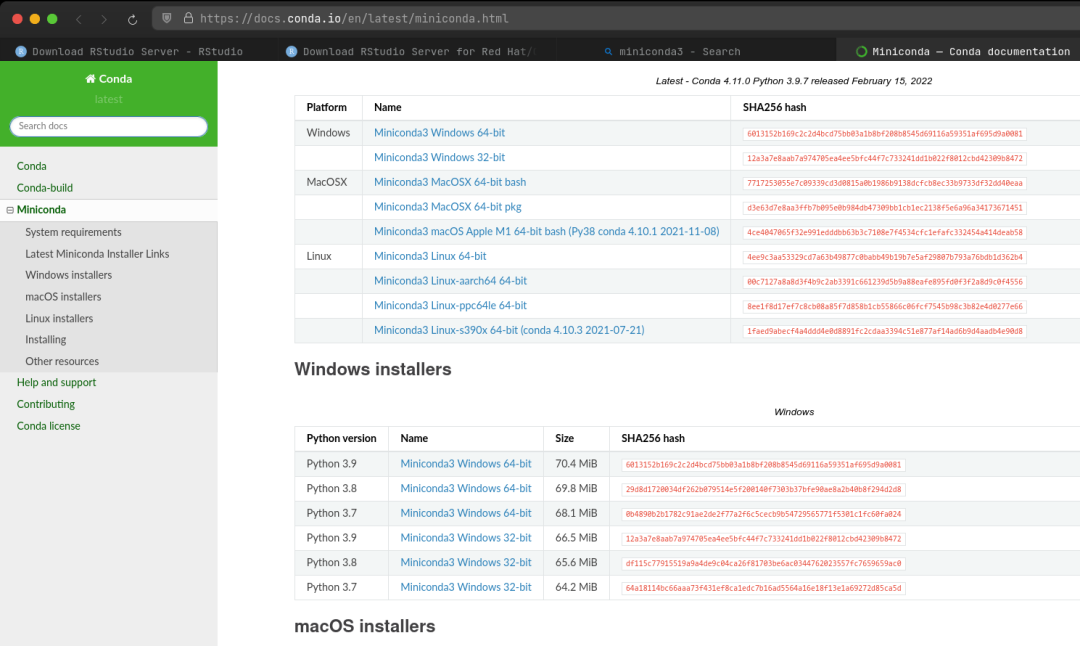Download Miniconda3 Linux-s390x 64-bit
This screenshot has height=646, width=1080.
point(510,331)
